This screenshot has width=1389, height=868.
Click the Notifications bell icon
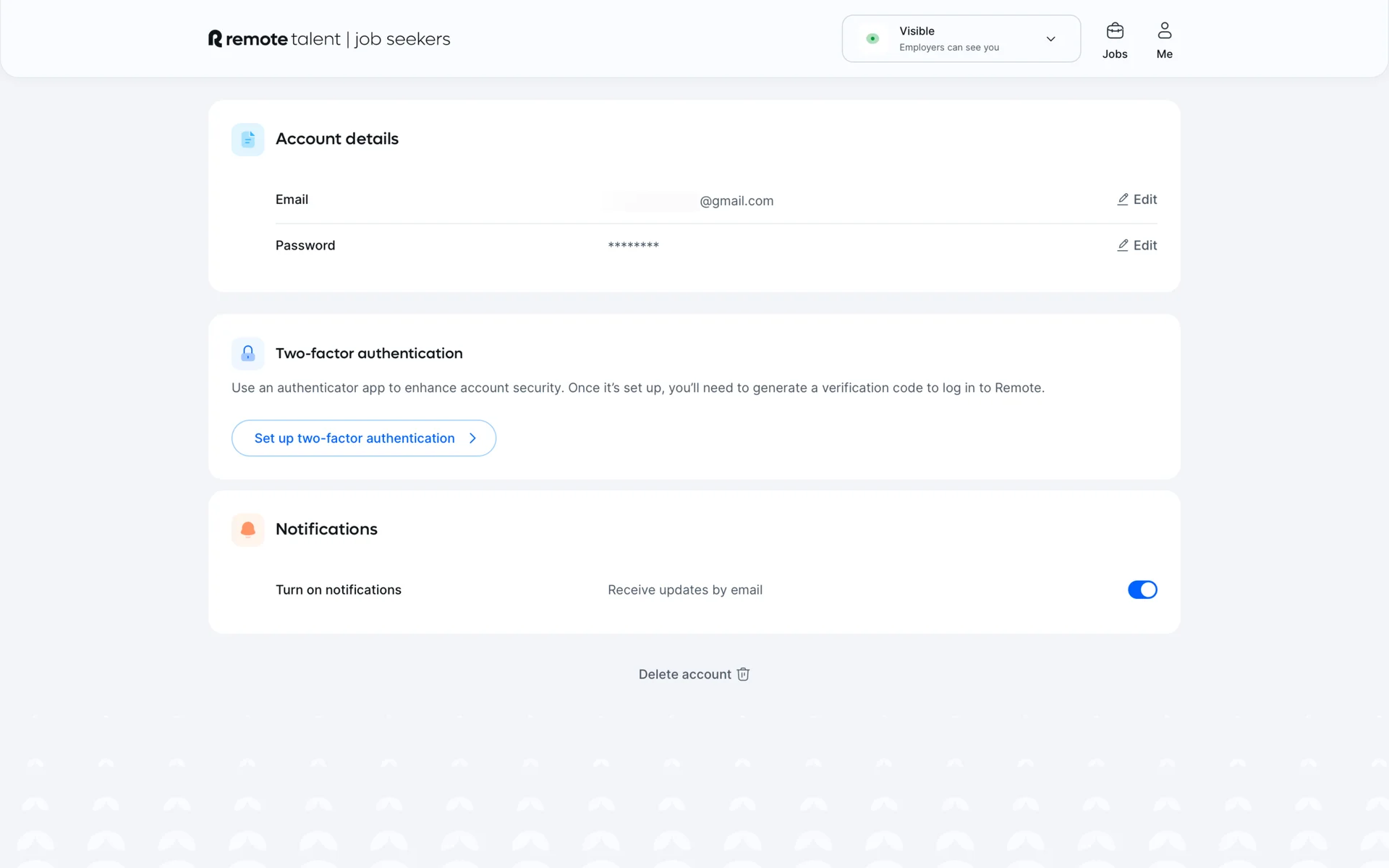click(247, 529)
